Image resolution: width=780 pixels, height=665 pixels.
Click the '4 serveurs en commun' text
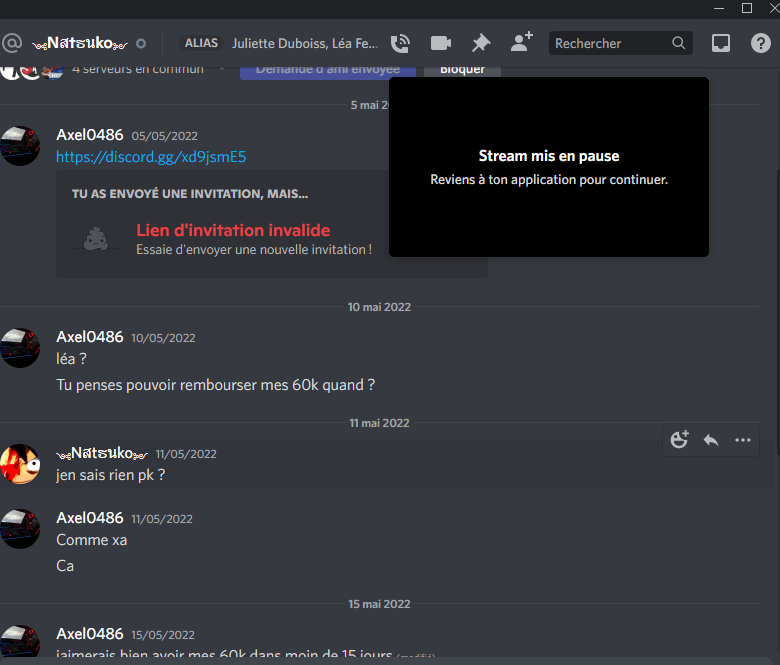tap(138, 70)
